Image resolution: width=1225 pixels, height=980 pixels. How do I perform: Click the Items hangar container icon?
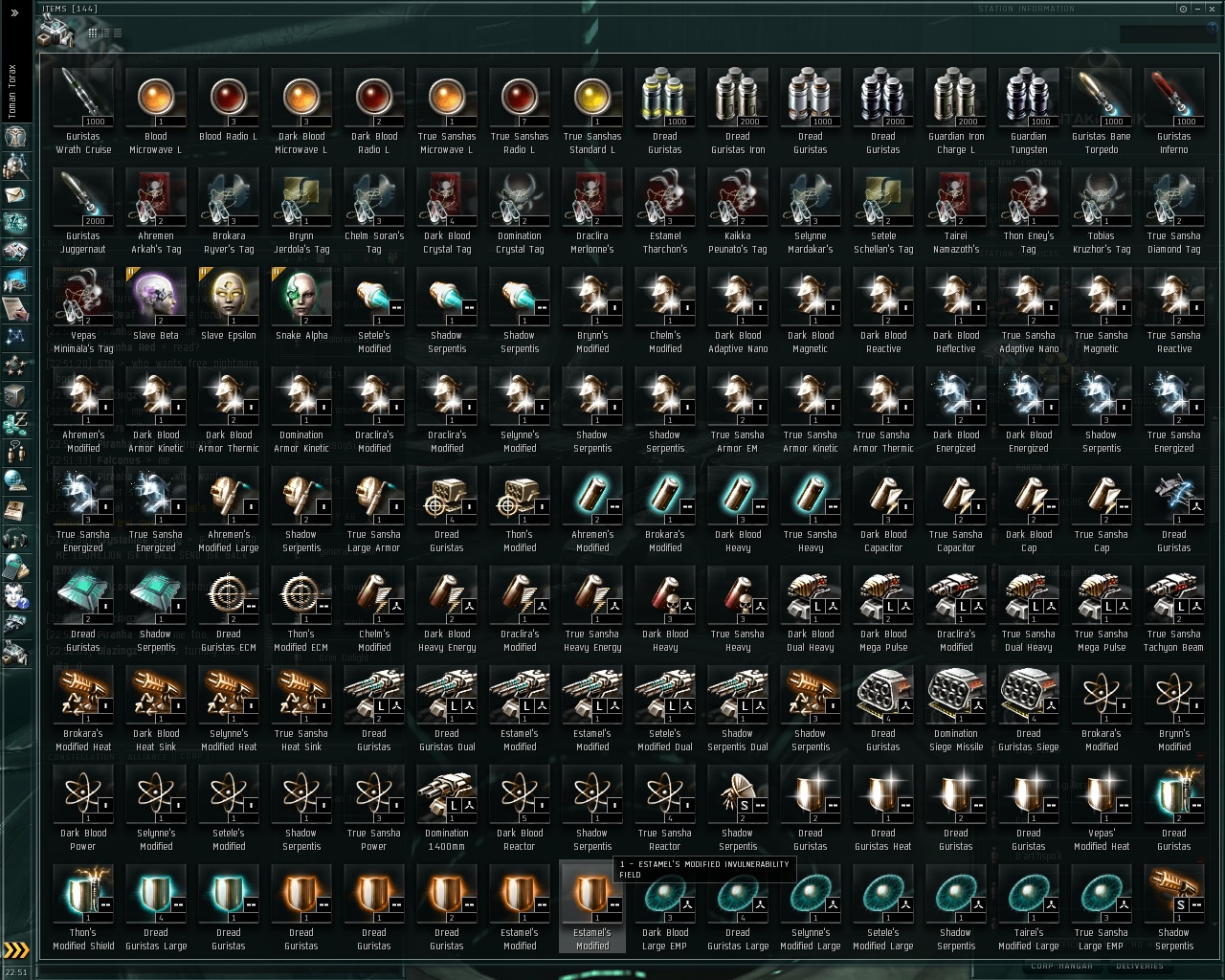tap(56, 33)
